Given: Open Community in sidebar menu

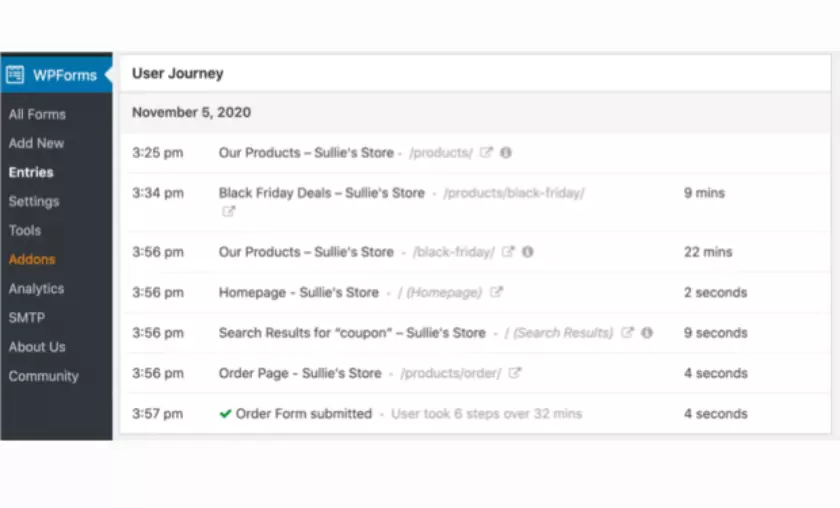Looking at the screenshot, I should (x=43, y=376).
